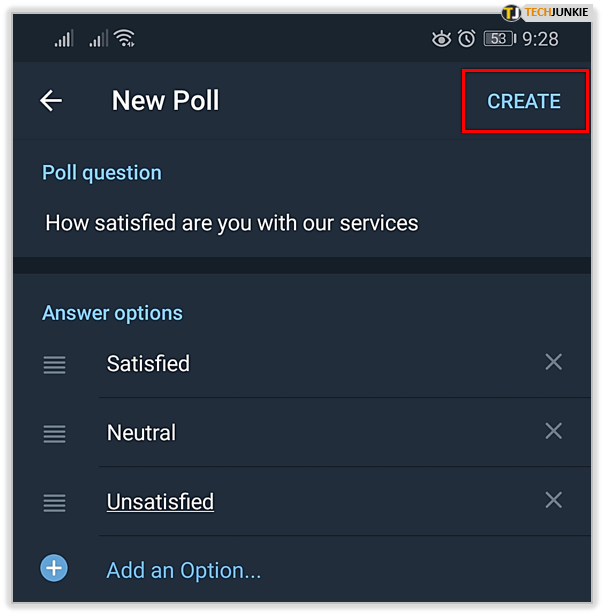The image size is (604, 615).
Task: Tap the alarm clock status icon
Action: coord(466,39)
